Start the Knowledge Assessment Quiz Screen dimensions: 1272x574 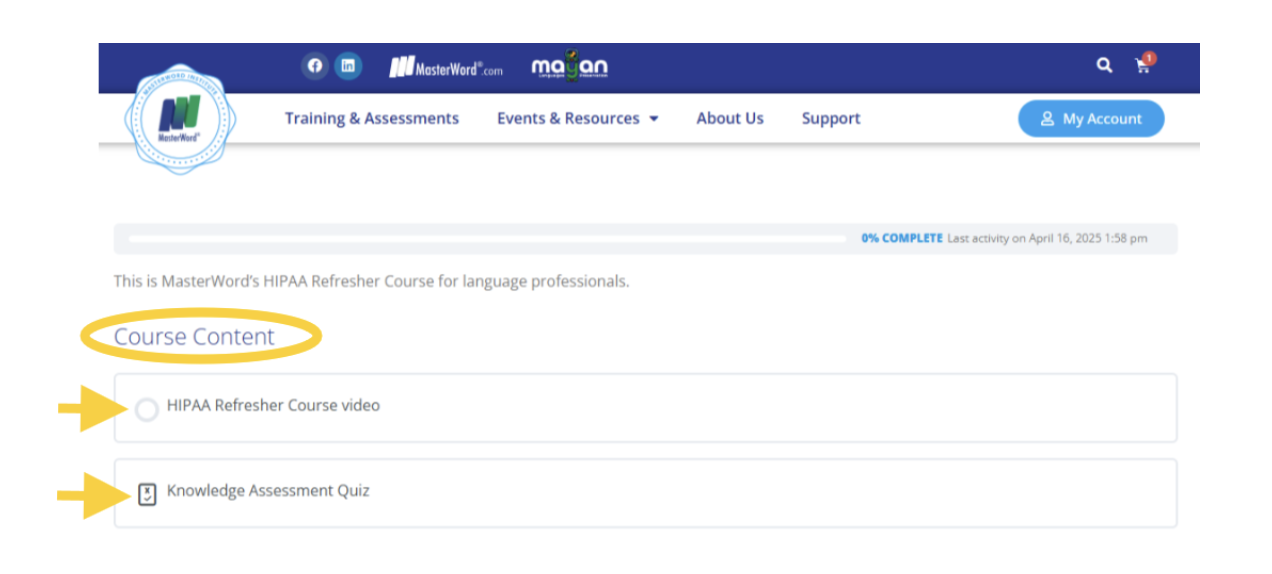click(268, 491)
